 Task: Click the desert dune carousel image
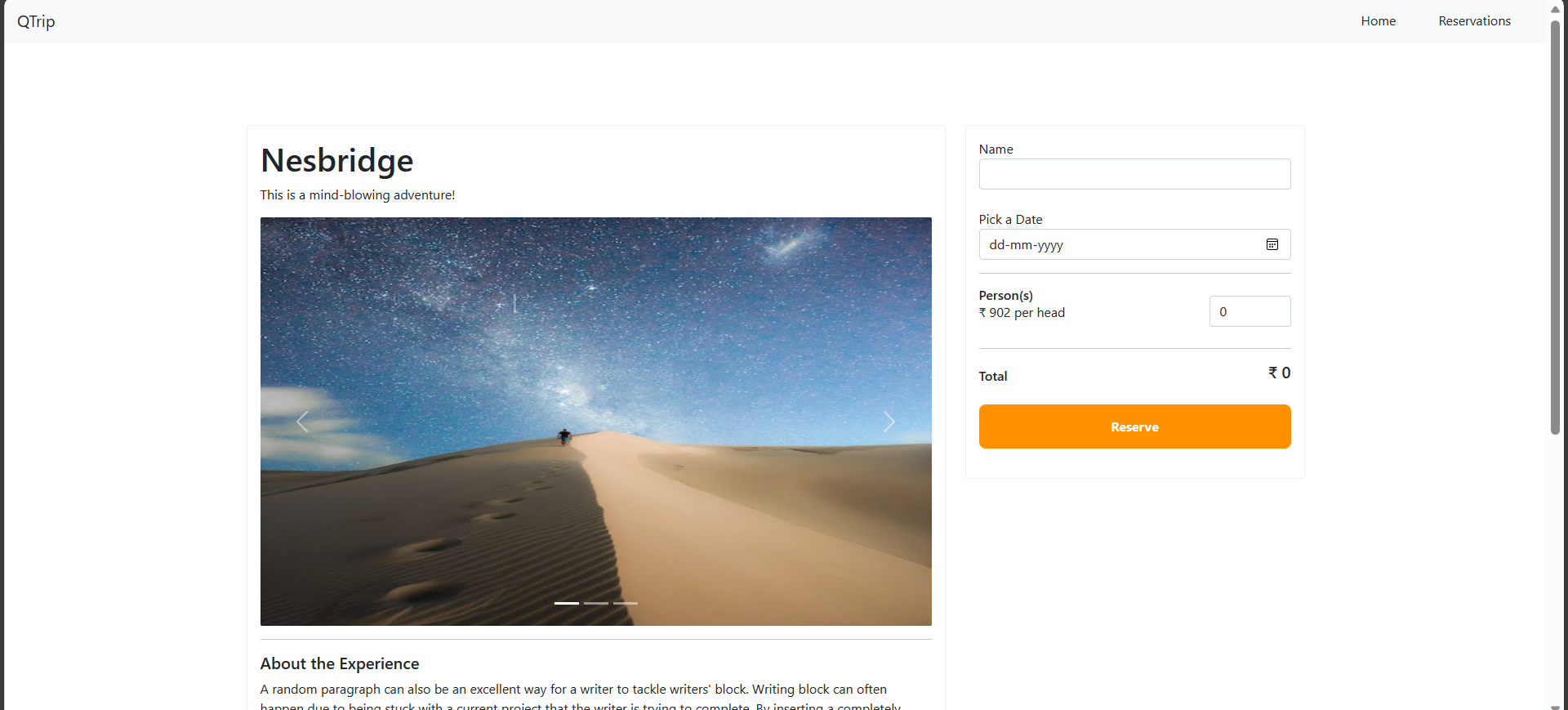[595, 421]
